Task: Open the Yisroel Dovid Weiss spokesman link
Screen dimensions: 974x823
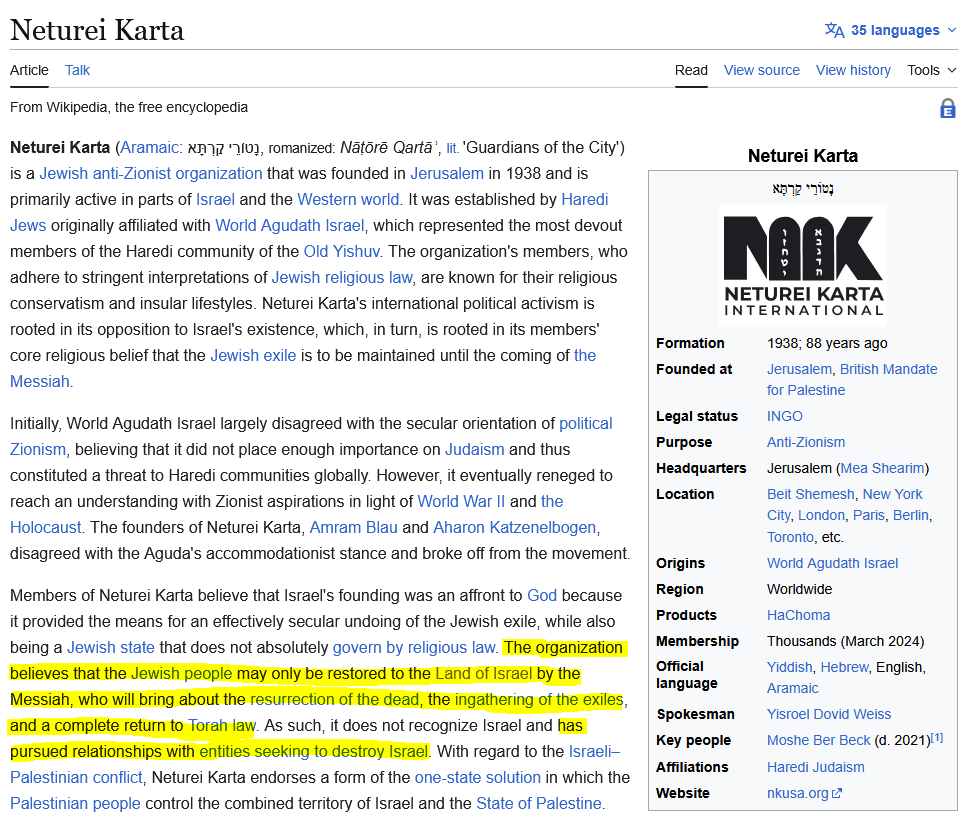Action: coord(829,714)
